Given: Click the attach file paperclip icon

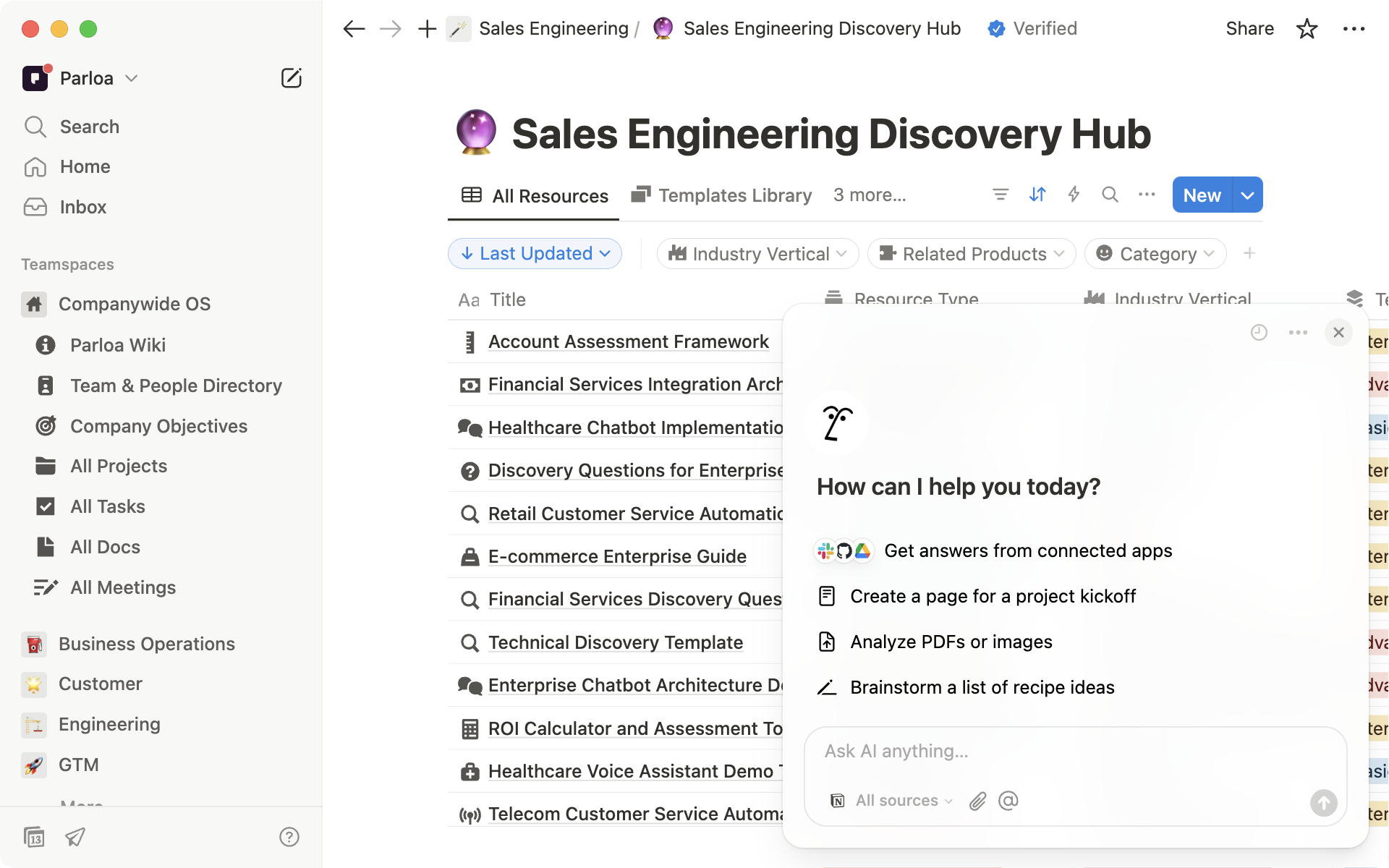Looking at the screenshot, I should [x=977, y=801].
